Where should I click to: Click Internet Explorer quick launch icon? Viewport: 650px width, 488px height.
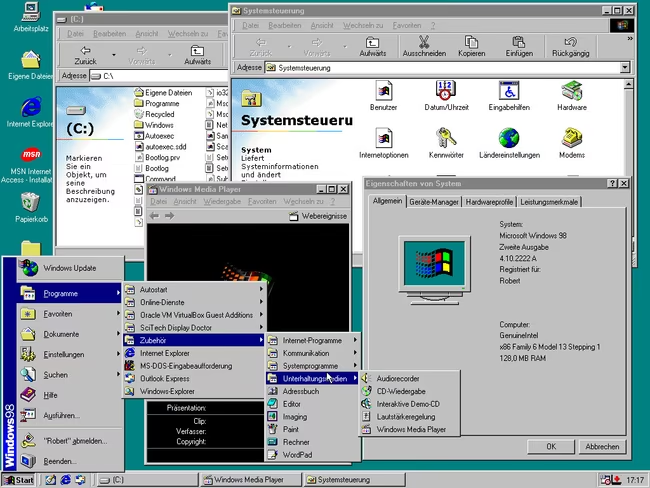pyautogui.click(x=65, y=480)
